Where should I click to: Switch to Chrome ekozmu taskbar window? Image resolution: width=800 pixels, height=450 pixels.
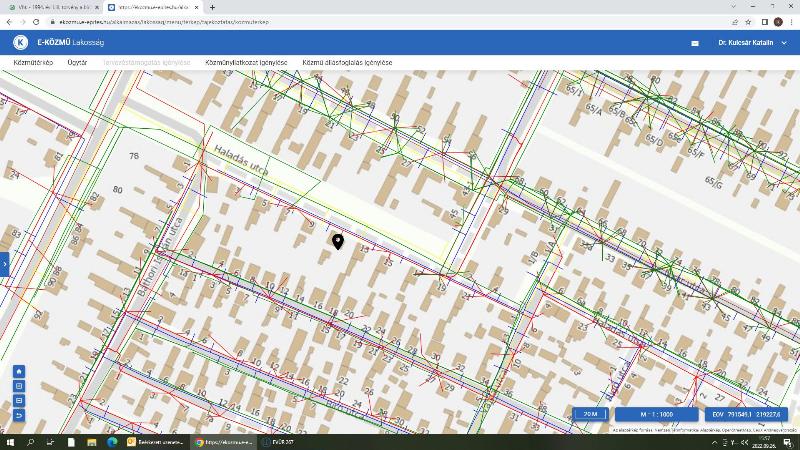pyautogui.click(x=223, y=442)
